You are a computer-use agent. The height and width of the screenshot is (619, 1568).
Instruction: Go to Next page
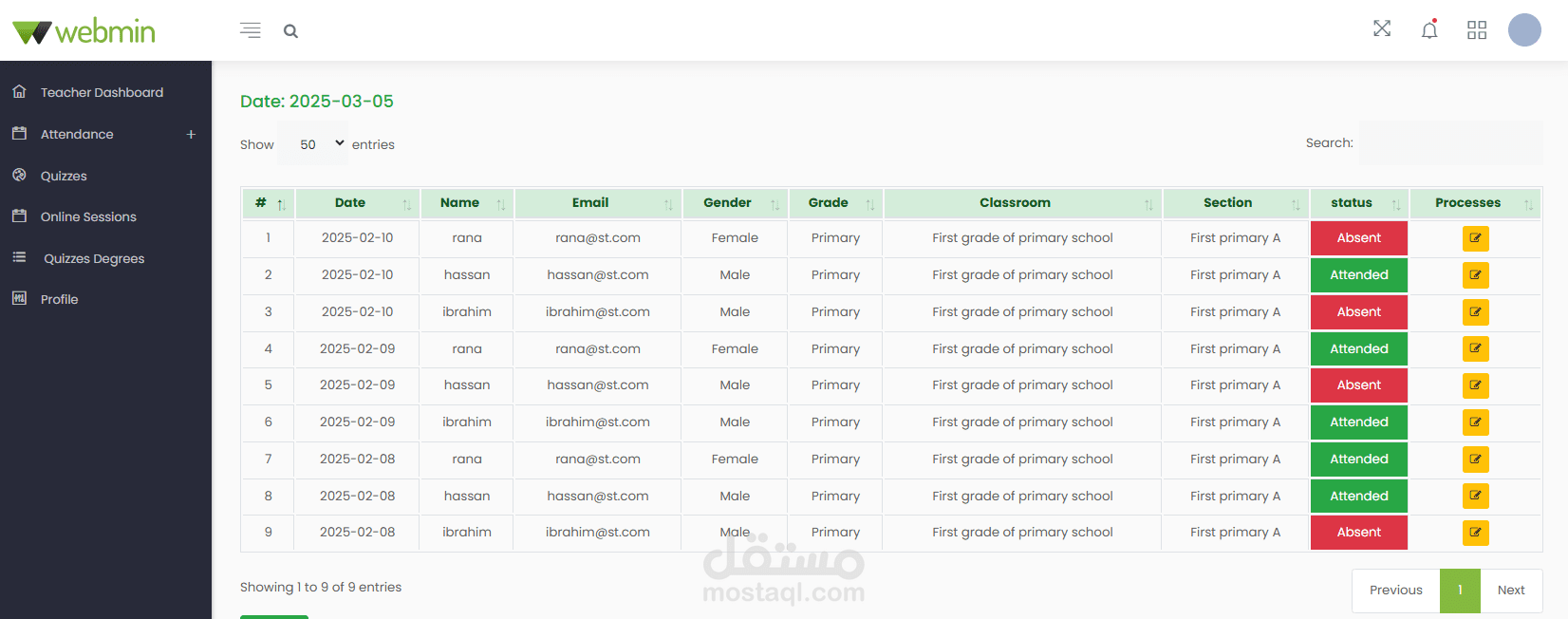[x=1511, y=591]
